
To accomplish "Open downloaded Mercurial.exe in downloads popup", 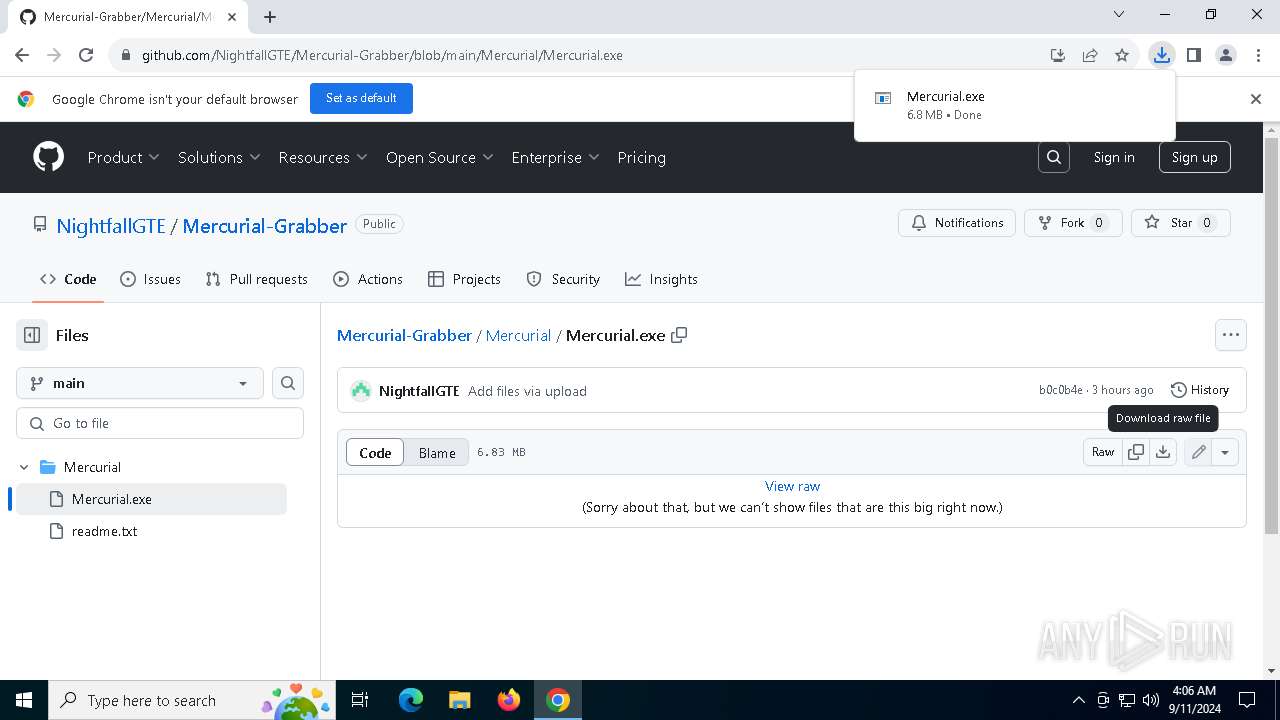I will 1015,105.
